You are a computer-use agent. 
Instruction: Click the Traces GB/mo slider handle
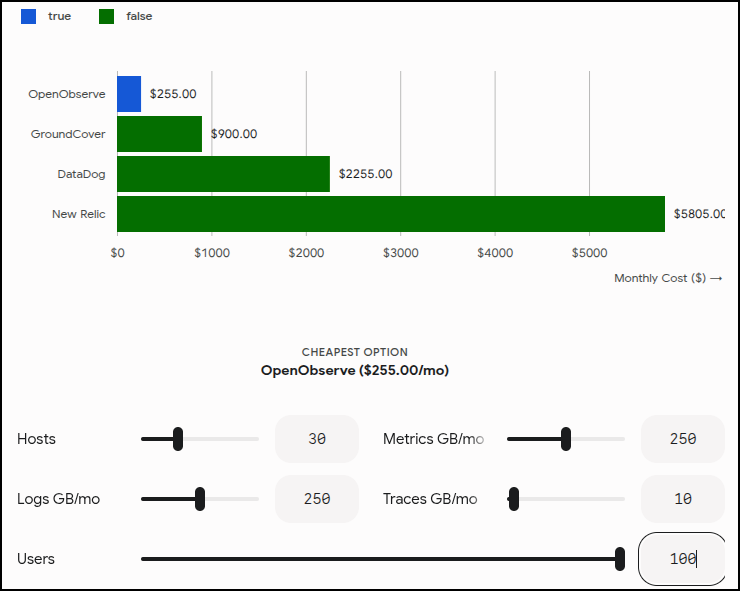(x=514, y=499)
